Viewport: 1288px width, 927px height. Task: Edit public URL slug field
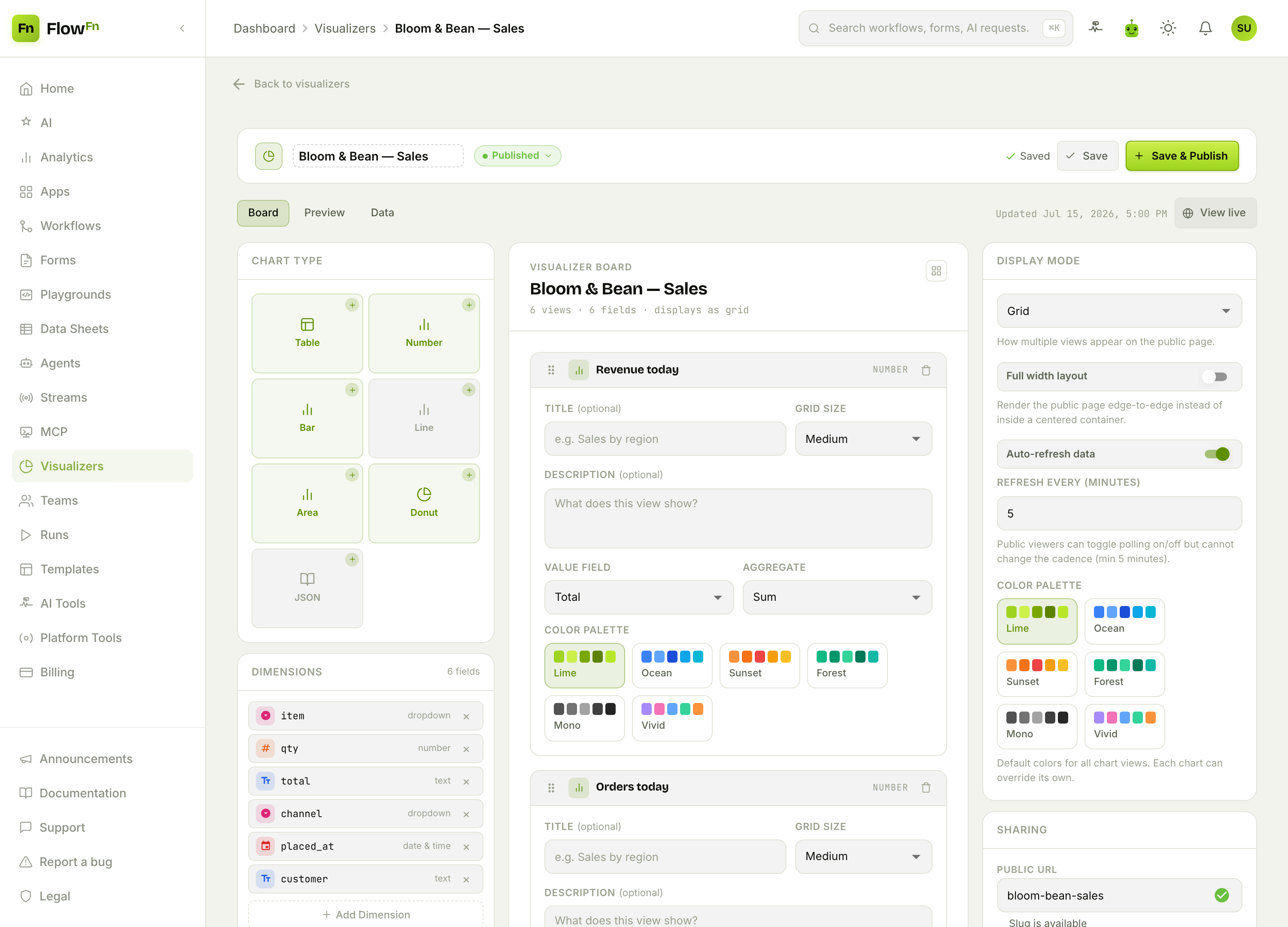[x=1119, y=896]
